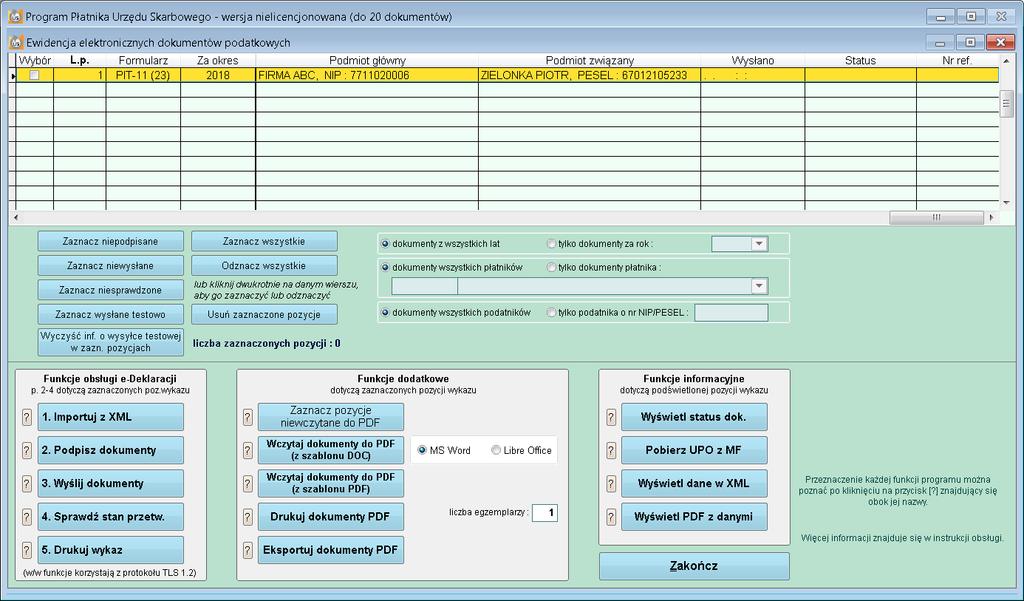Screen dimensions: 1024x601
Task: Click 5. Drukuj wykaz button
Action: click(x=110, y=550)
